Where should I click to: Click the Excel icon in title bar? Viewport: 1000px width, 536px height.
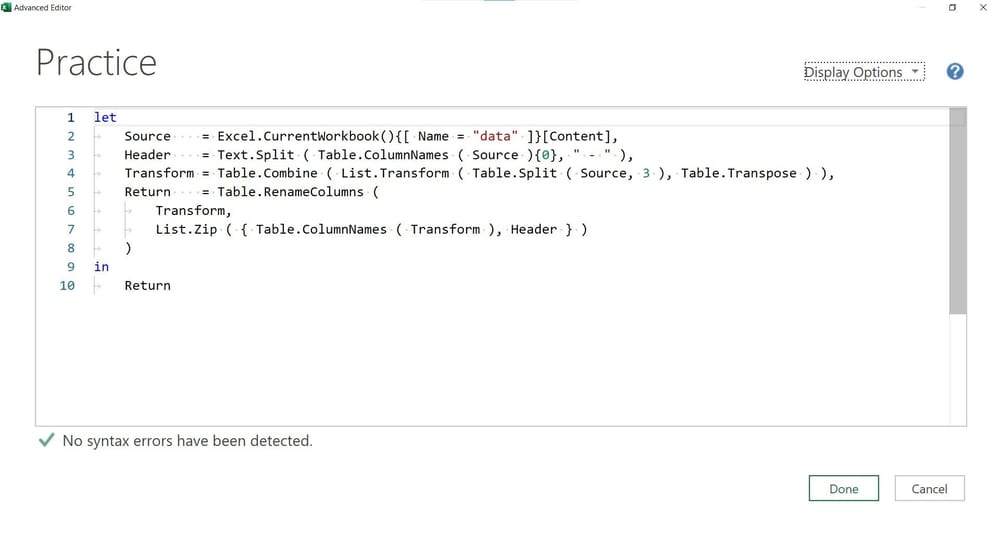(6, 7)
